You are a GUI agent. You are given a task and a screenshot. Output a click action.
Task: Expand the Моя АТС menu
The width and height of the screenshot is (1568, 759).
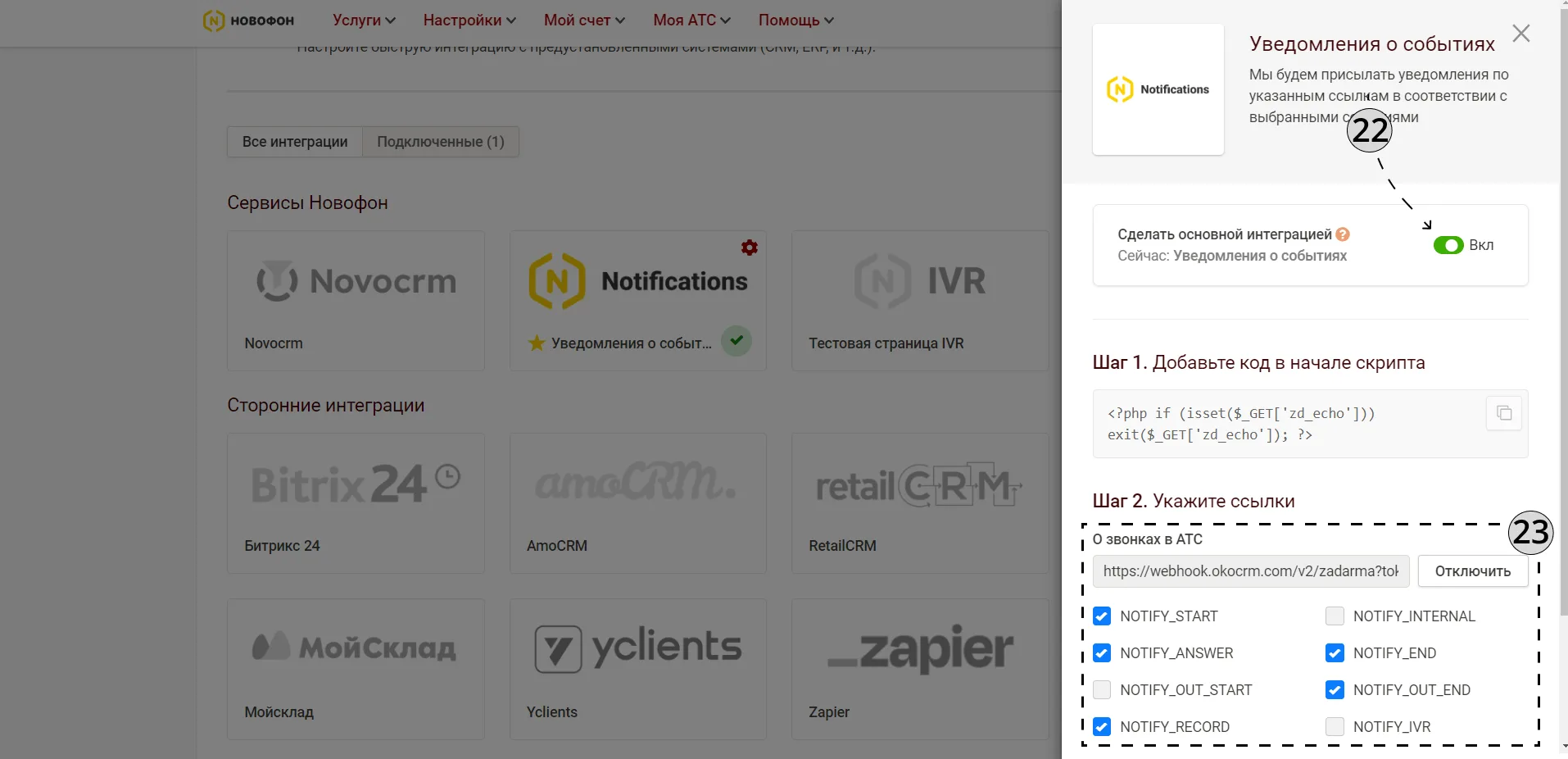click(x=691, y=20)
